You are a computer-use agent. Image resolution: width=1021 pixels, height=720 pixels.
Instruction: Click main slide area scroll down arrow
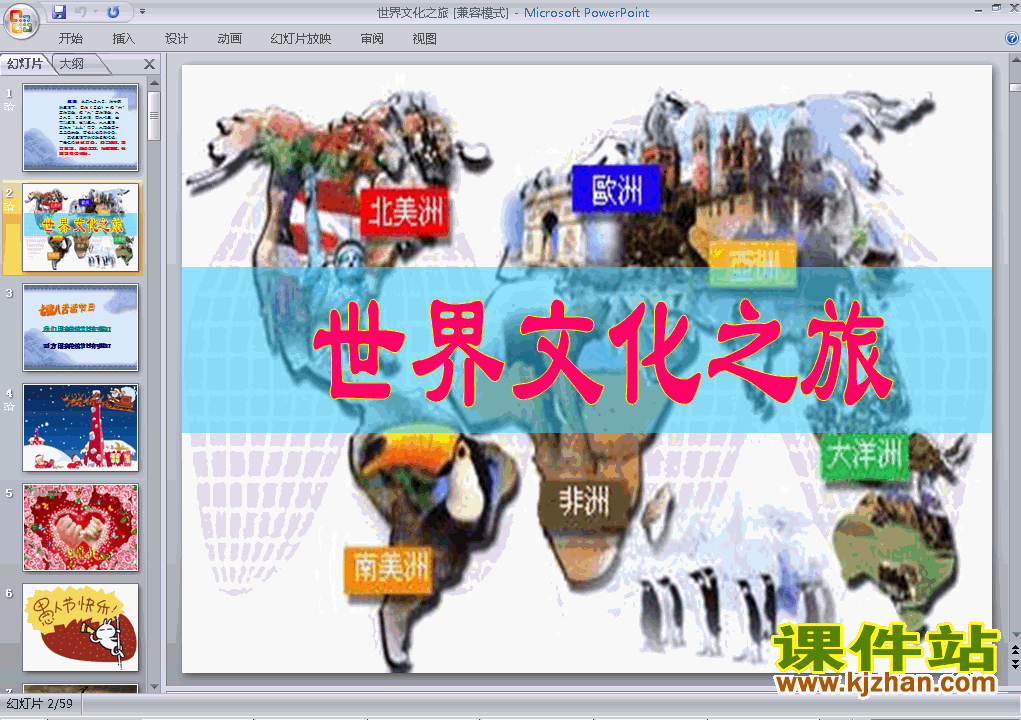(1015, 635)
